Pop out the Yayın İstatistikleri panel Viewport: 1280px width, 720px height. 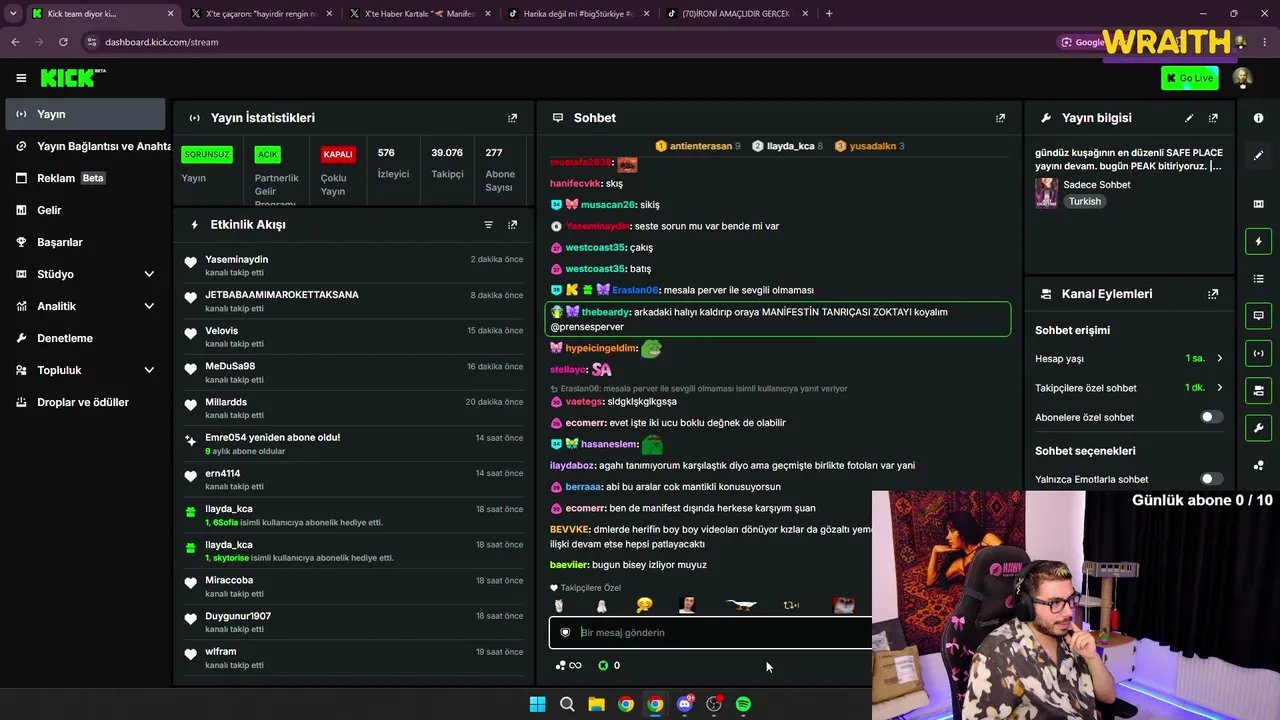pyautogui.click(x=512, y=118)
